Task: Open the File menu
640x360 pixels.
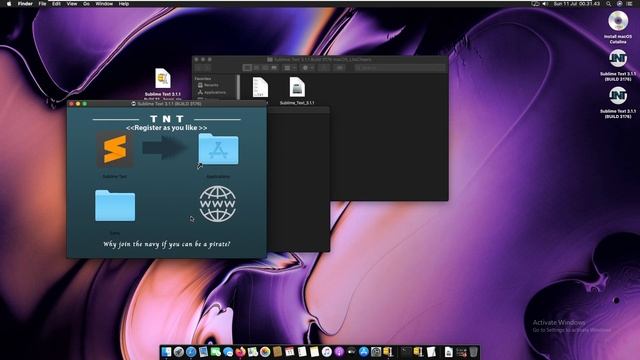Action: point(42,4)
